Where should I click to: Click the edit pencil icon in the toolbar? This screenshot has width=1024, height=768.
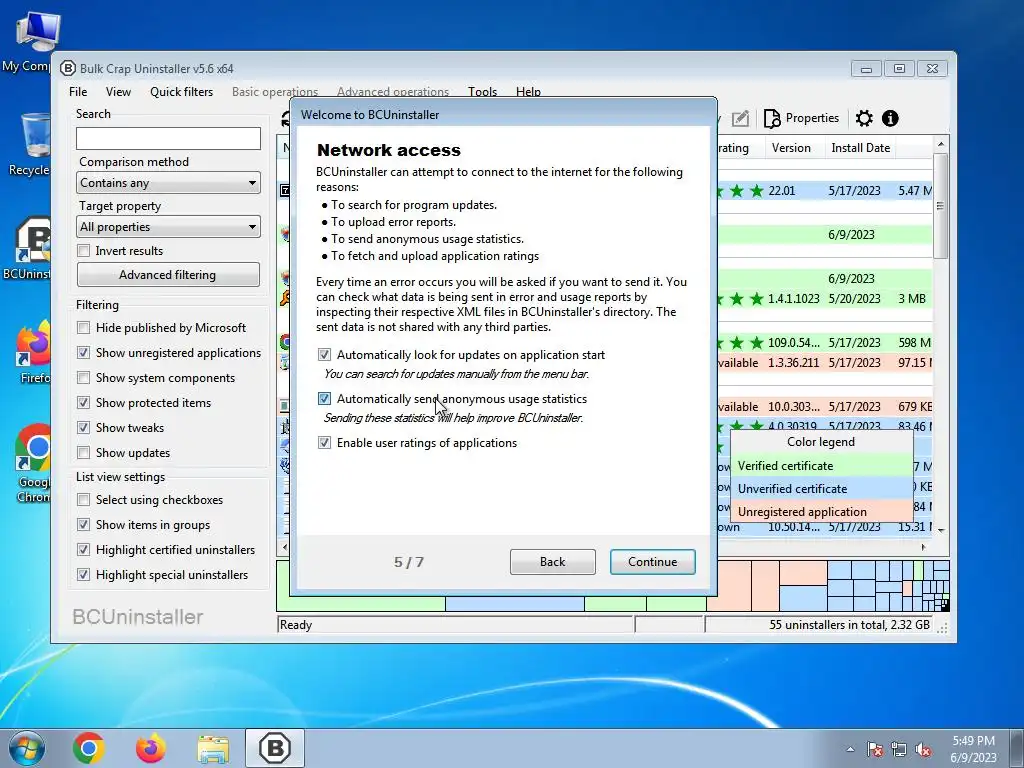[x=740, y=118]
